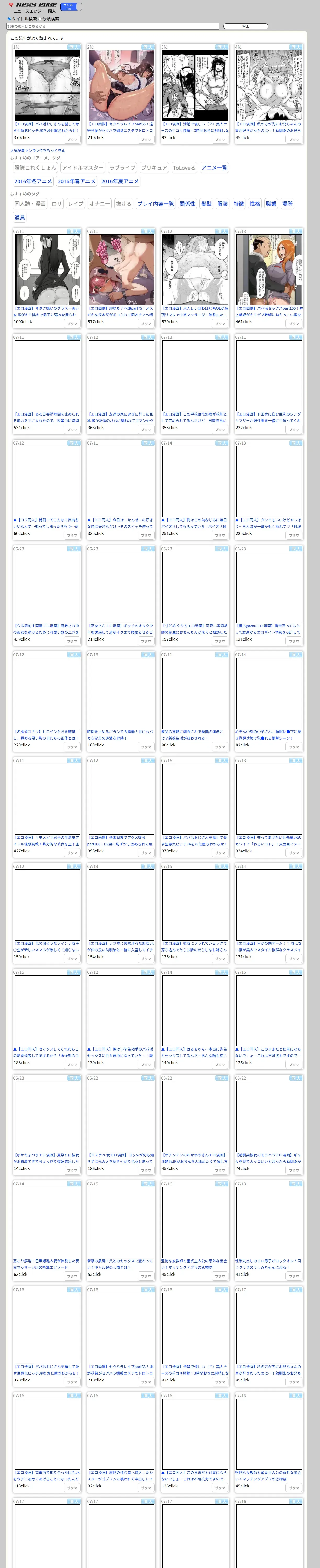The image size is (320, 1568).
Task: Open the アニメ一覧 list link
Action: (214, 168)
